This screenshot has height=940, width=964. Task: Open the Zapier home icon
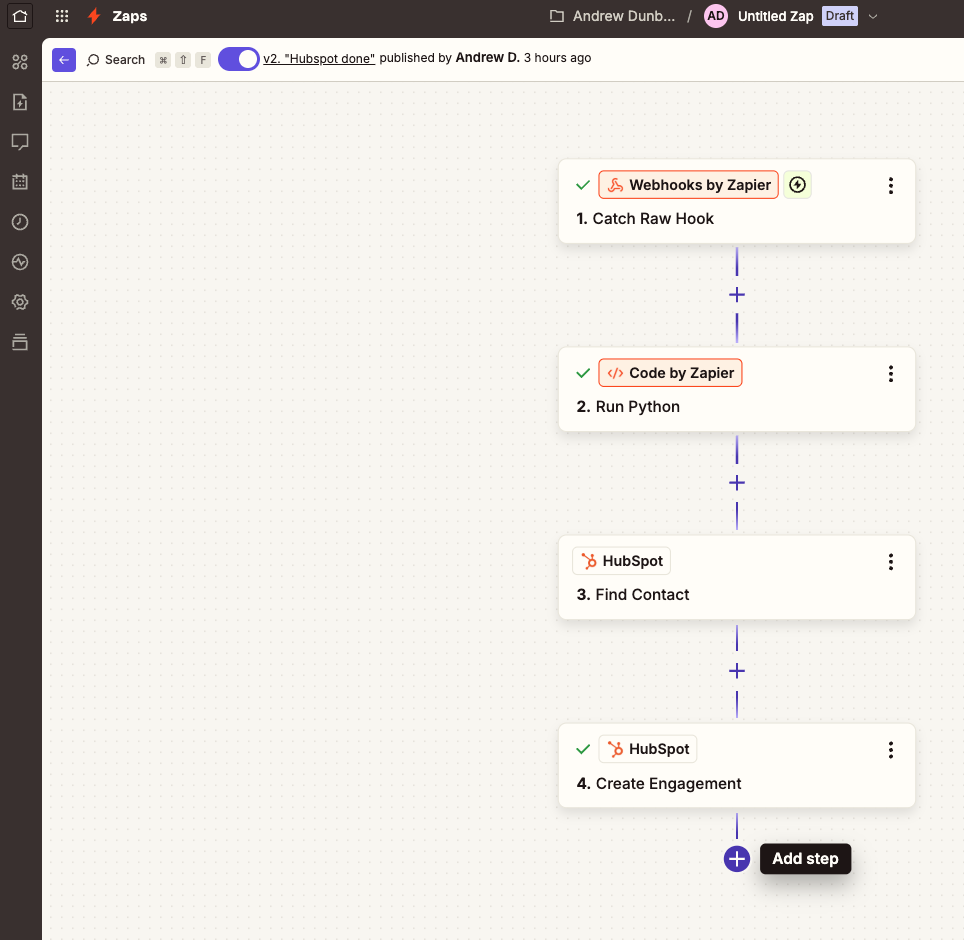tap(20, 16)
